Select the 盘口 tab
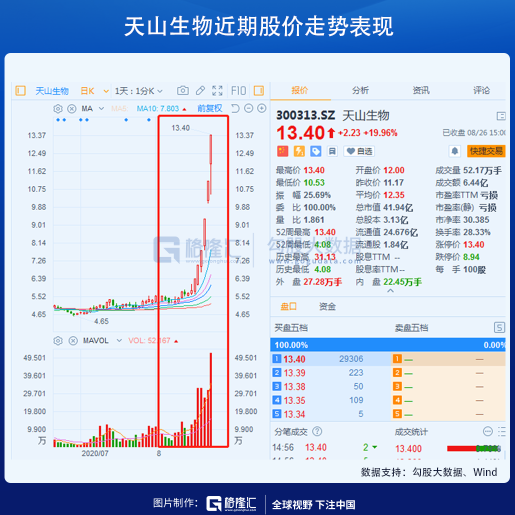The height and width of the screenshot is (515, 515). (289, 306)
